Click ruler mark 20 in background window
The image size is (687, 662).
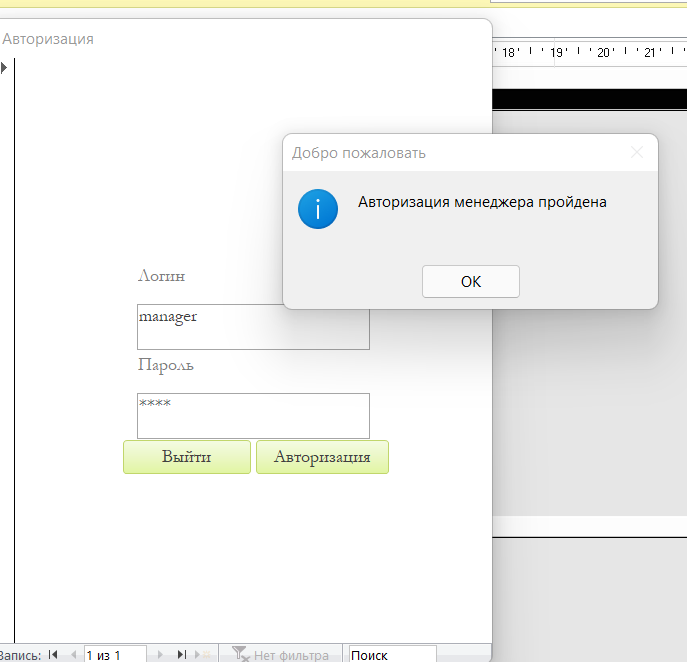[x=603, y=53]
